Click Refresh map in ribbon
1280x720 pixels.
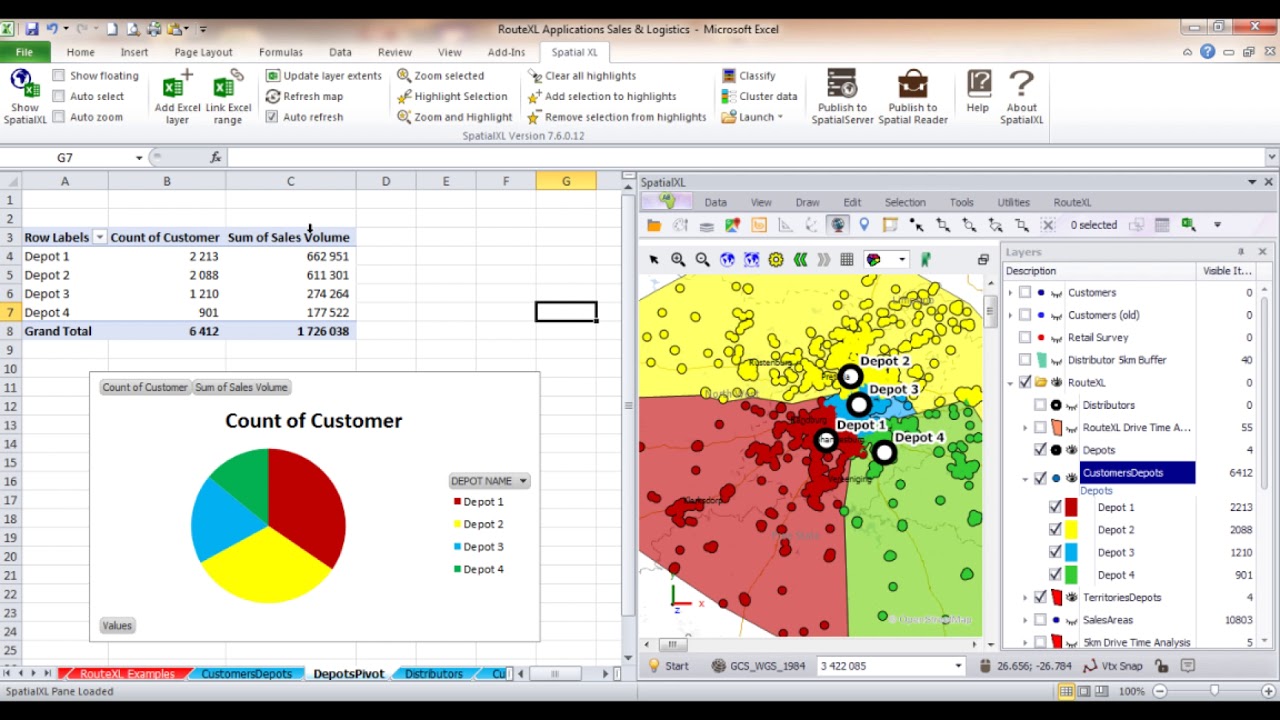point(304,96)
